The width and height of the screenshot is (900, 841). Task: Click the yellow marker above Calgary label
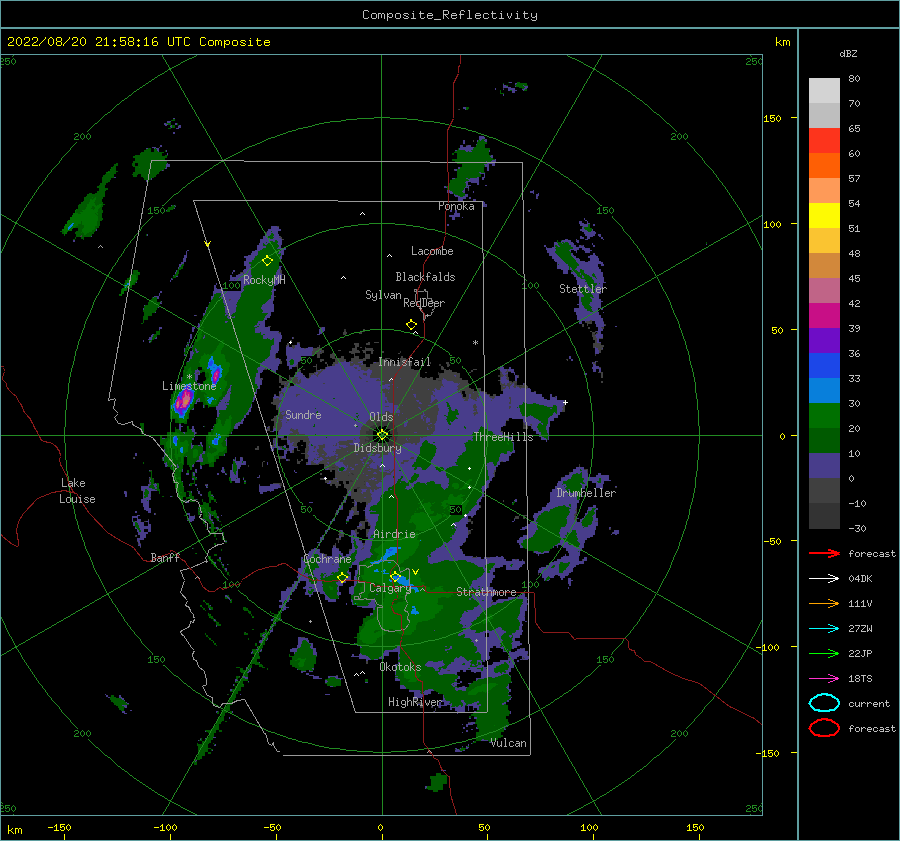[395, 576]
